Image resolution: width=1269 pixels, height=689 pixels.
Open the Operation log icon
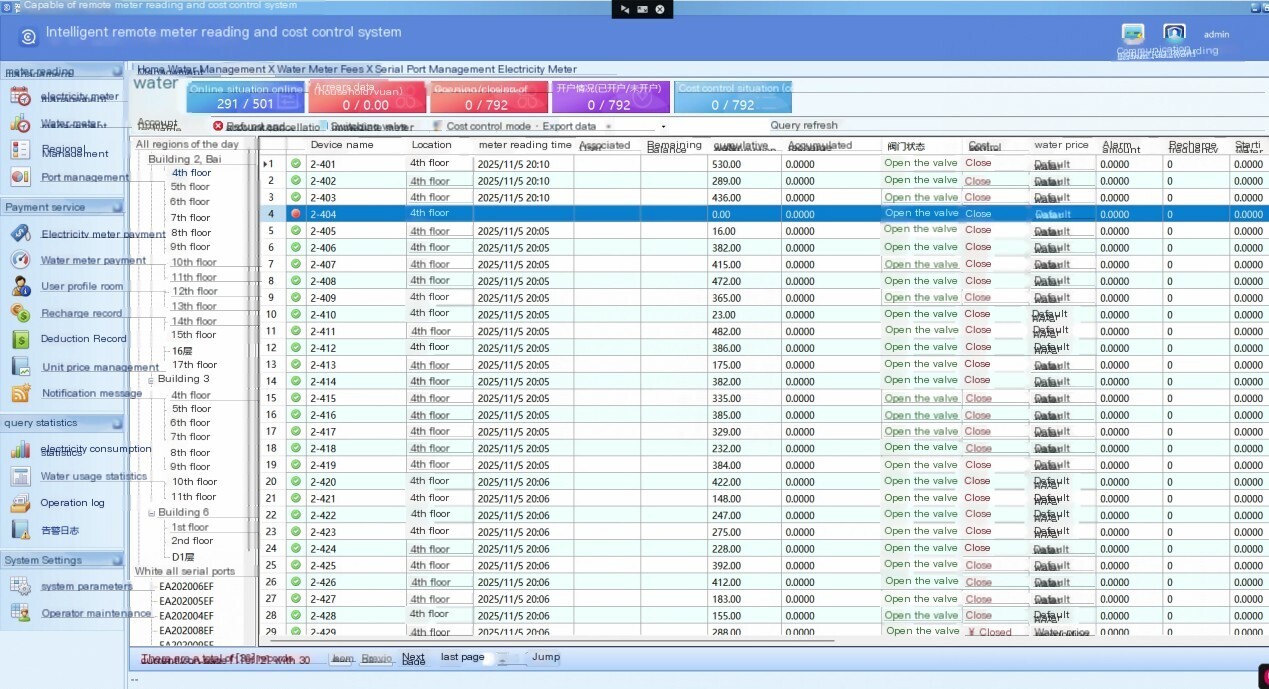[20, 503]
